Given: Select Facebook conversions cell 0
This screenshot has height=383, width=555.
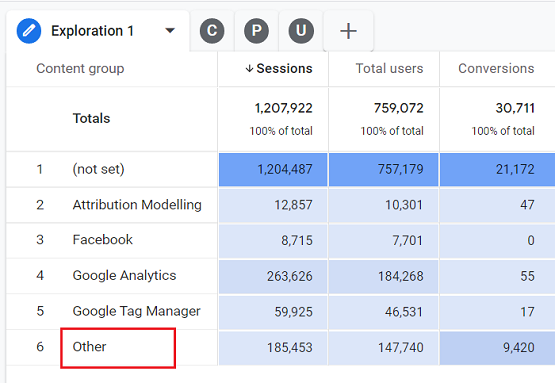Looking at the screenshot, I should (497, 241).
